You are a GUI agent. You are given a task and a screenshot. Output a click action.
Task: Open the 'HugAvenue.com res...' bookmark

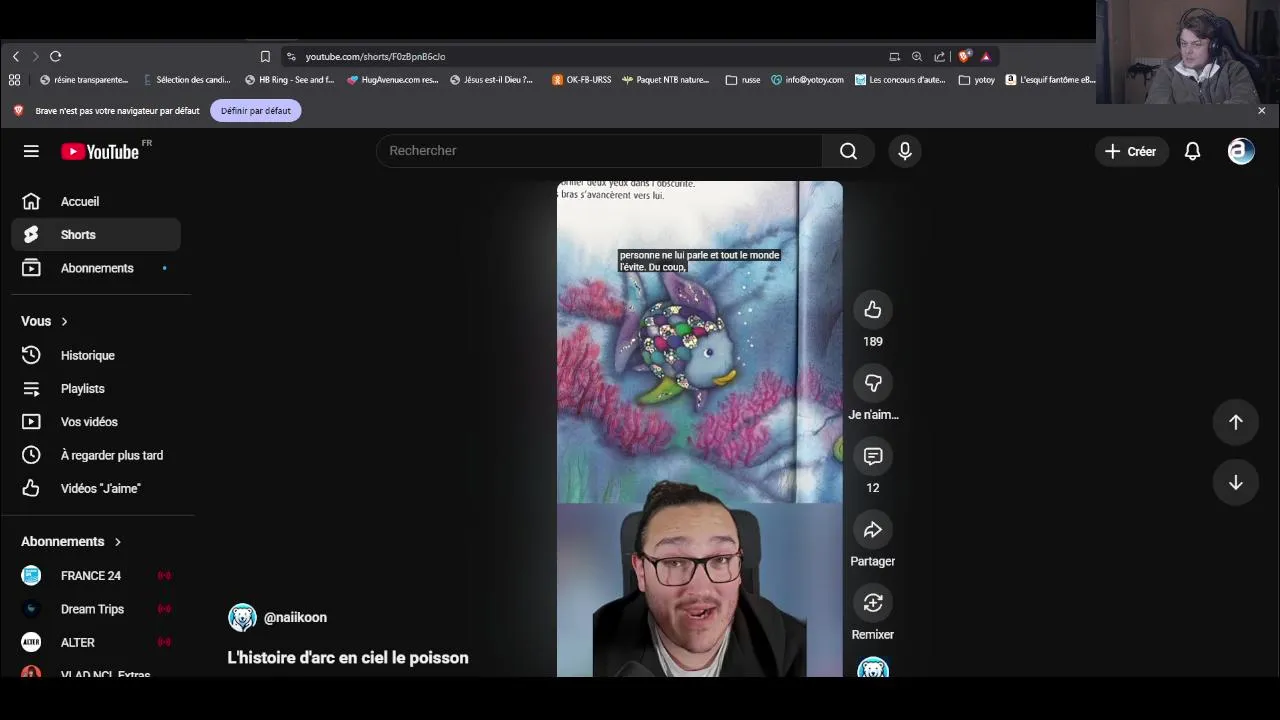click(392, 80)
